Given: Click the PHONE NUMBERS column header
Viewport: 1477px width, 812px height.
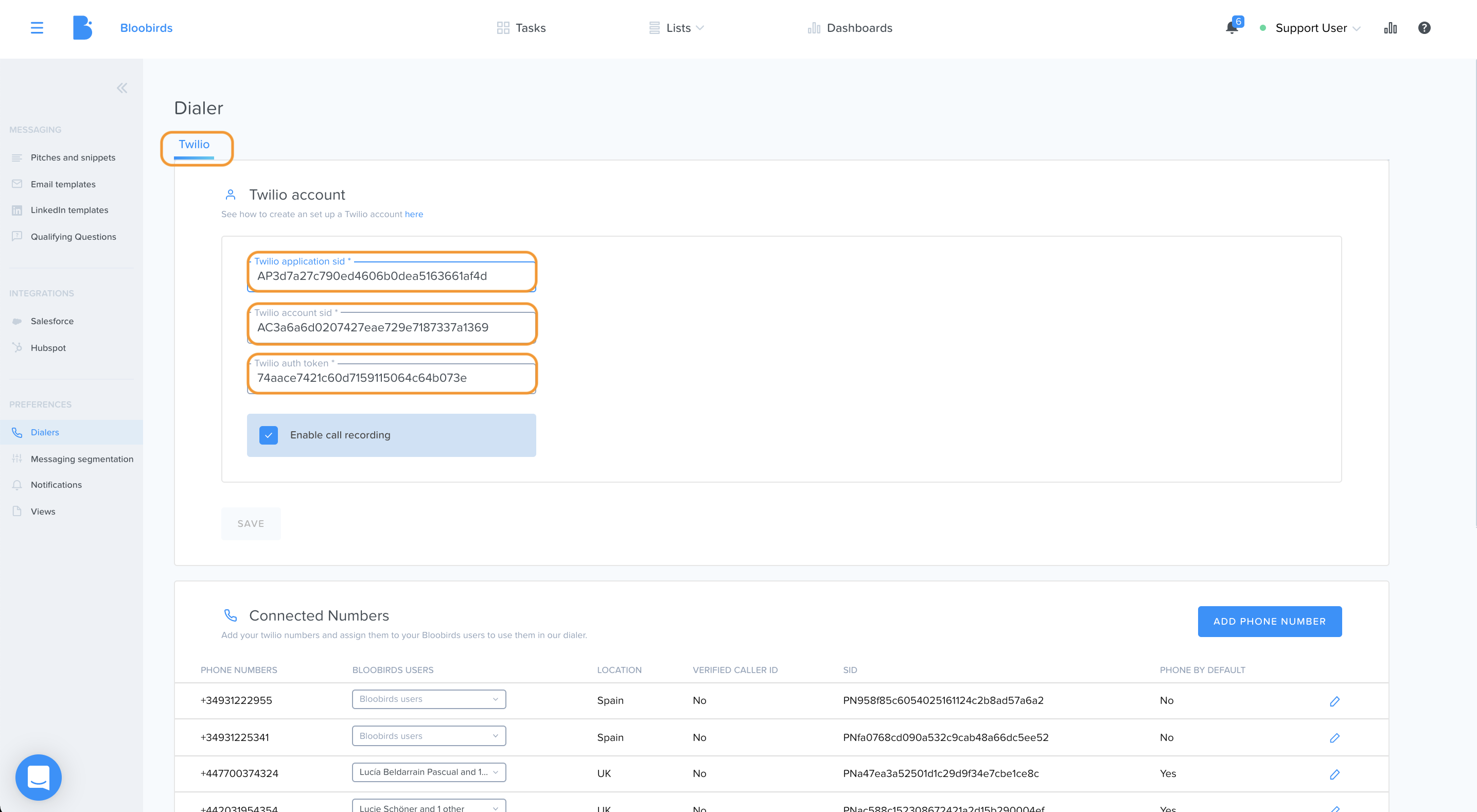Looking at the screenshot, I should point(238,670).
